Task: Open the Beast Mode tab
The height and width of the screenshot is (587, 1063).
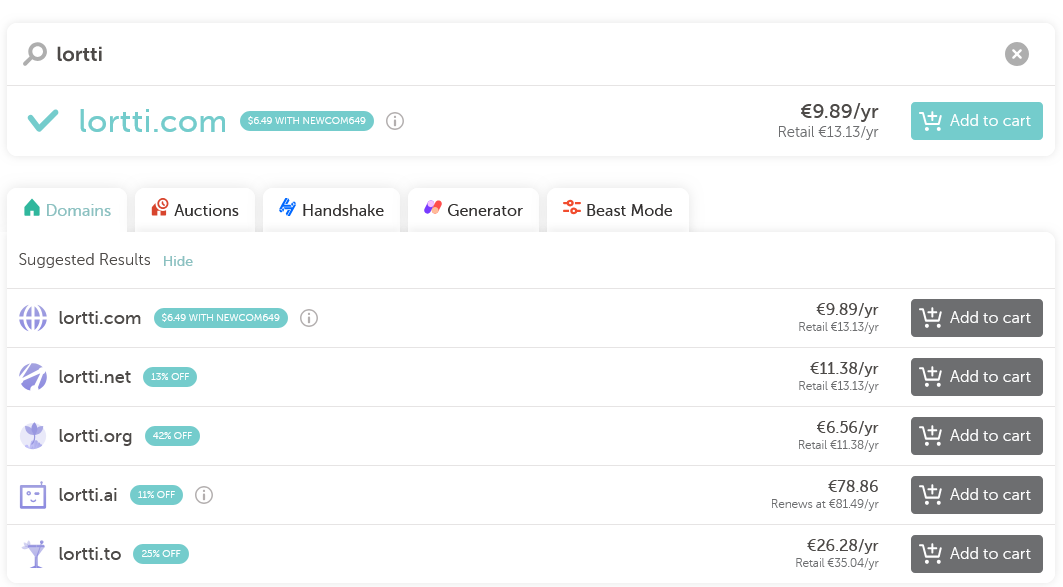Action: (618, 210)
